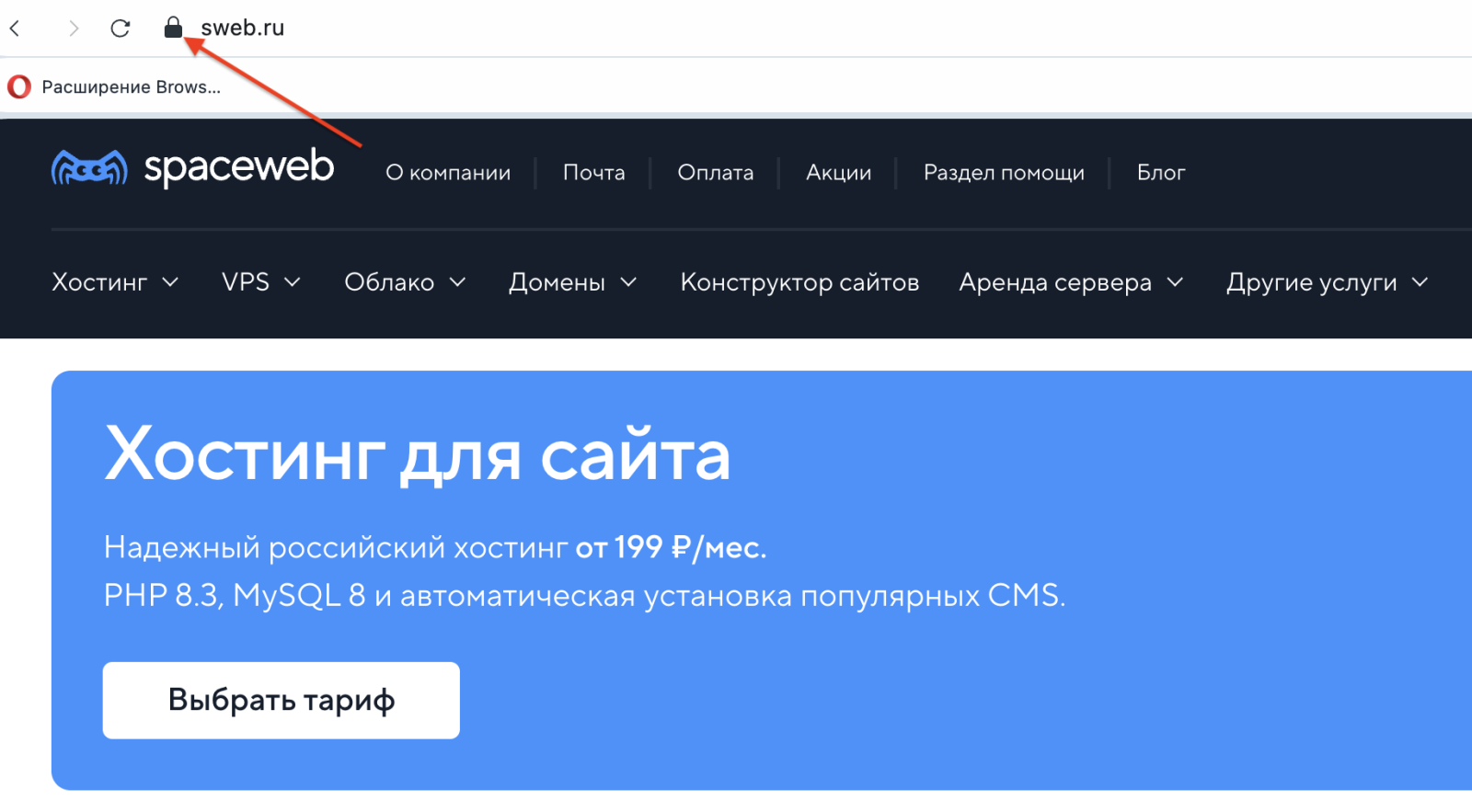Click the Акции link
This screenshot has height=812, width=1472.
[838, 173]
